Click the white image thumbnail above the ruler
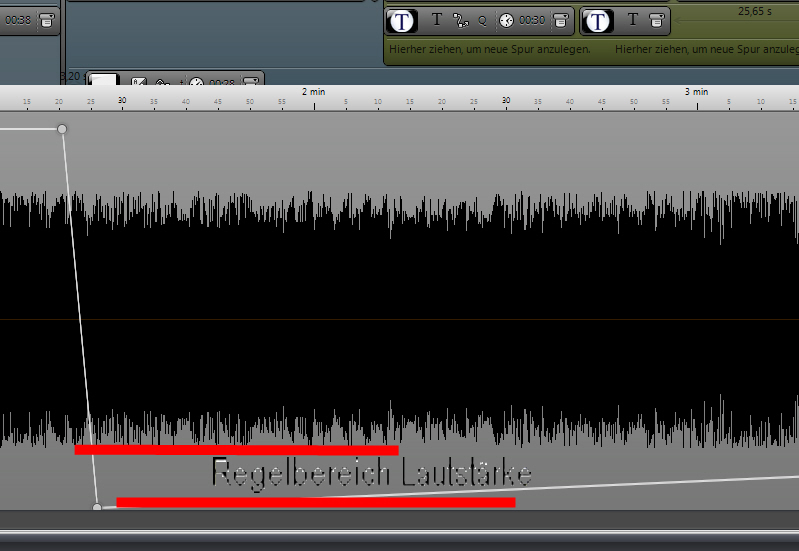This screenshot has width=799, height=551. (105, 81)
